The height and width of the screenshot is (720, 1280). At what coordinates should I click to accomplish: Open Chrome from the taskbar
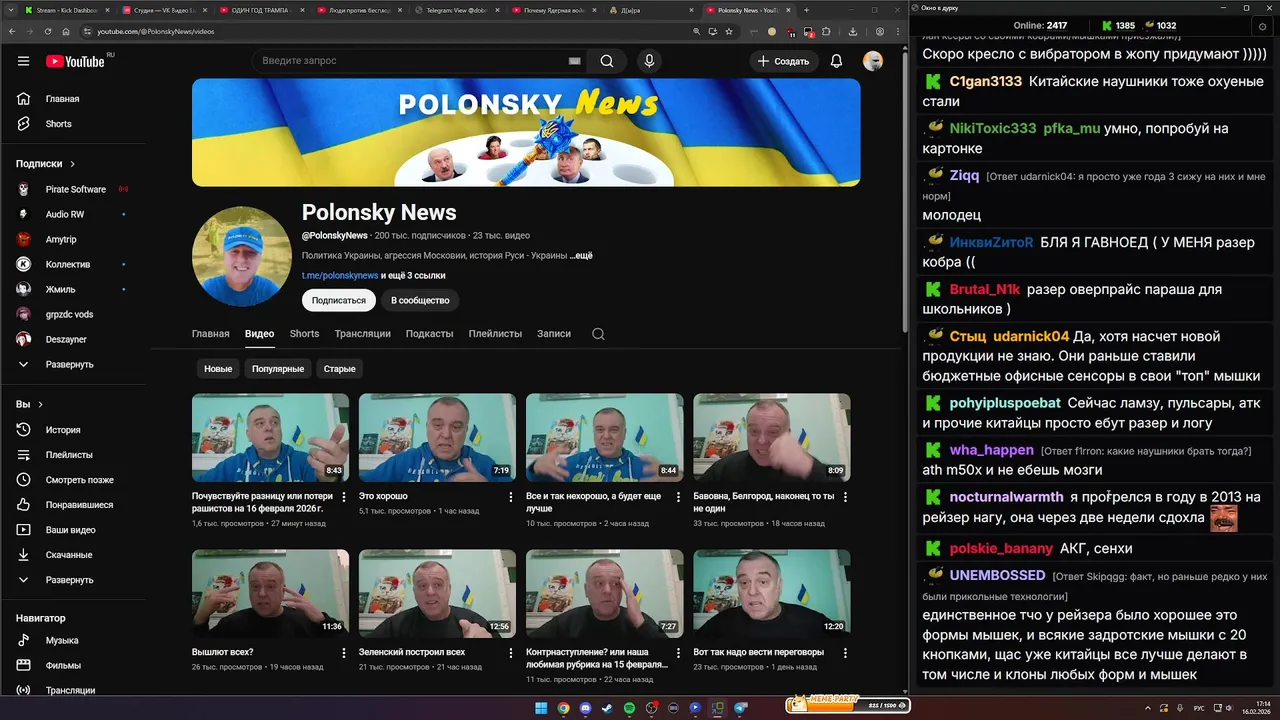563,708
